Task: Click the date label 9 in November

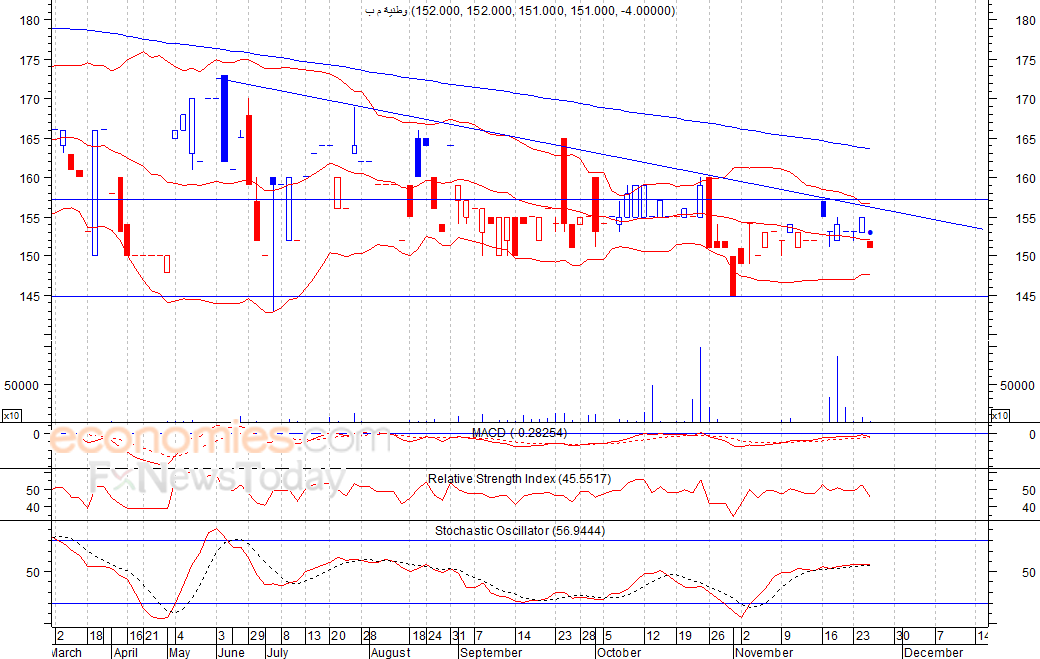Action: pyautogui.click(x=787, y=636)
